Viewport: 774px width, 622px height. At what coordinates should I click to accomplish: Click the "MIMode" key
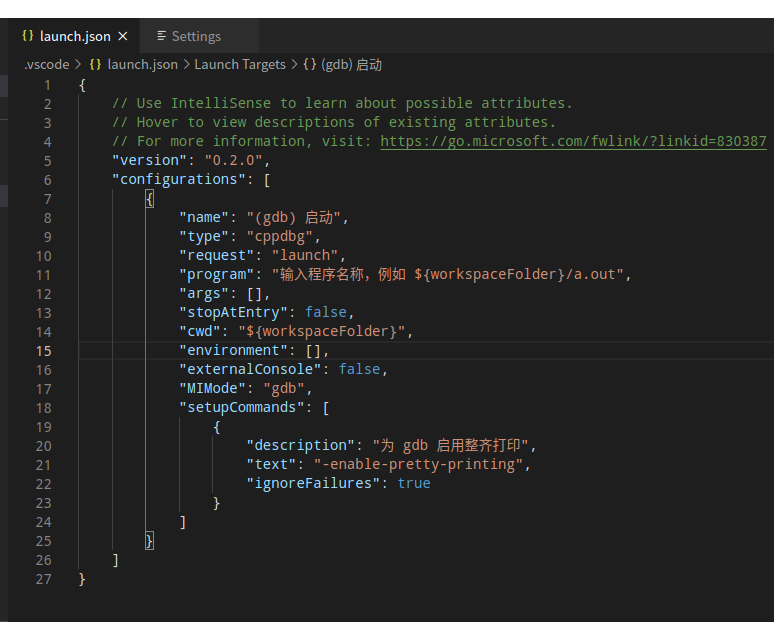212,389
